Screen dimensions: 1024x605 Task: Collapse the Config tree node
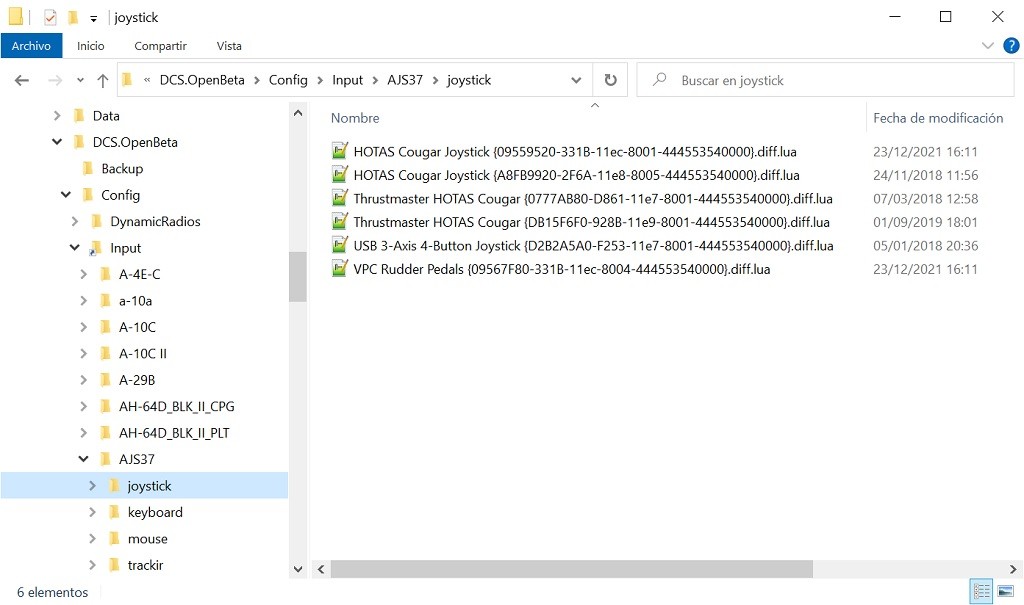click(65, 195)
